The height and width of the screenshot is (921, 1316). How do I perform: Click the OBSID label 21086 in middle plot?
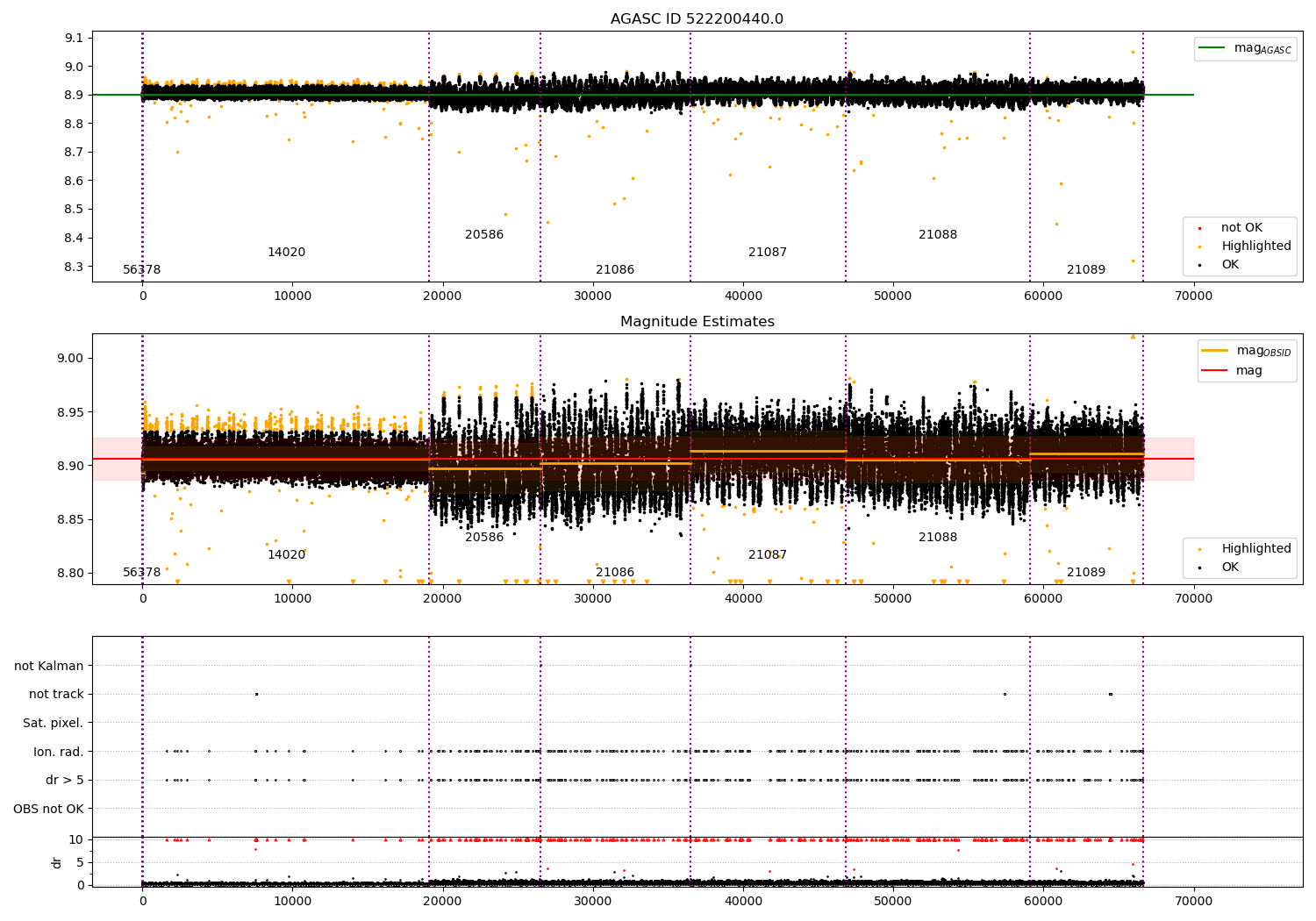(615, 573)
